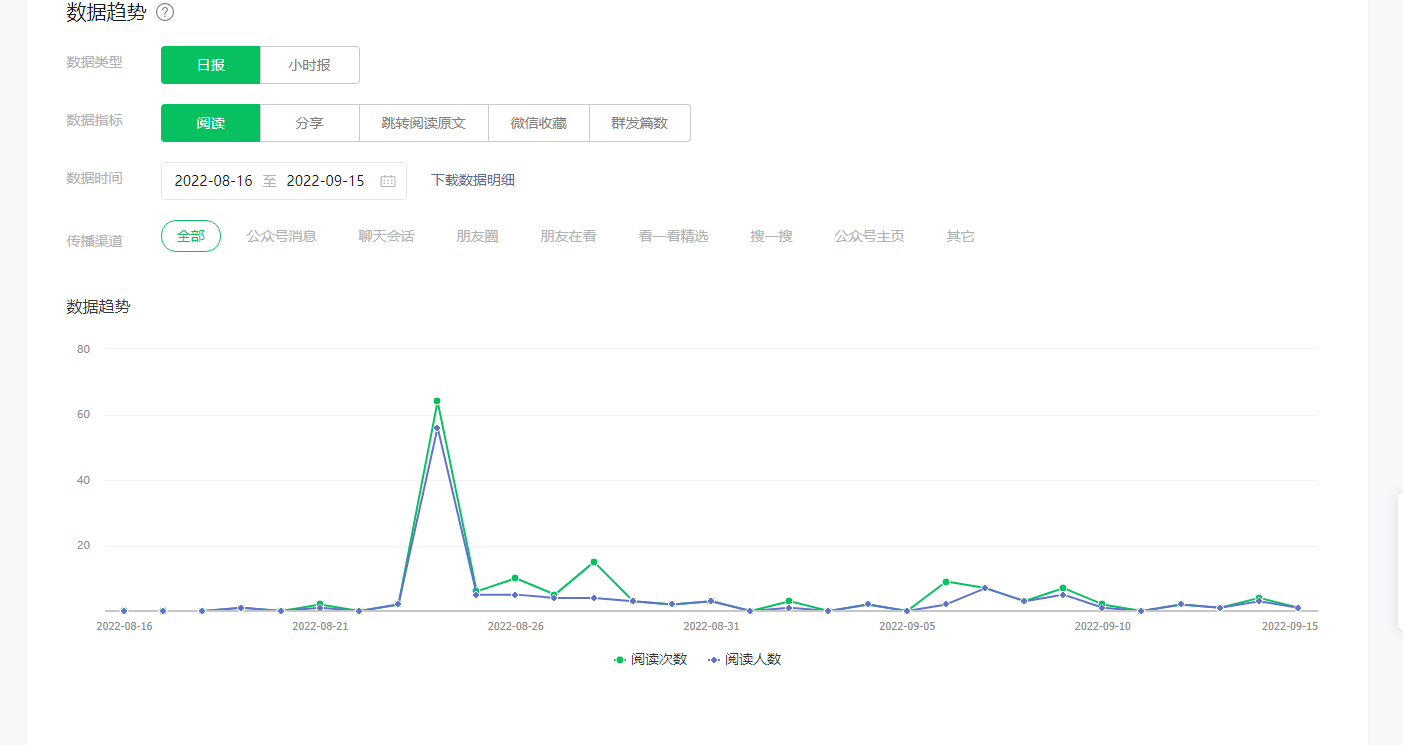The image size is (1403, 745).
Task: Filter by the 看一看精选 channel
Action: pyautogui.click(x=674, y=236)
